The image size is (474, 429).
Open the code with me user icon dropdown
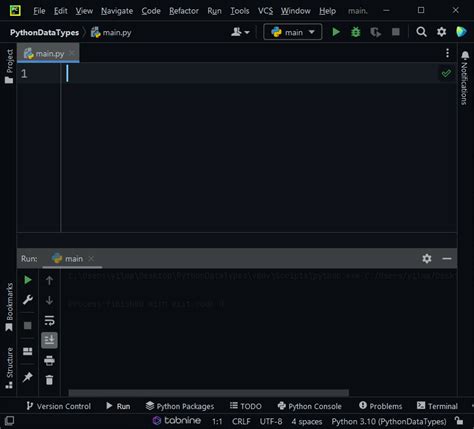[x=240, y=32]
